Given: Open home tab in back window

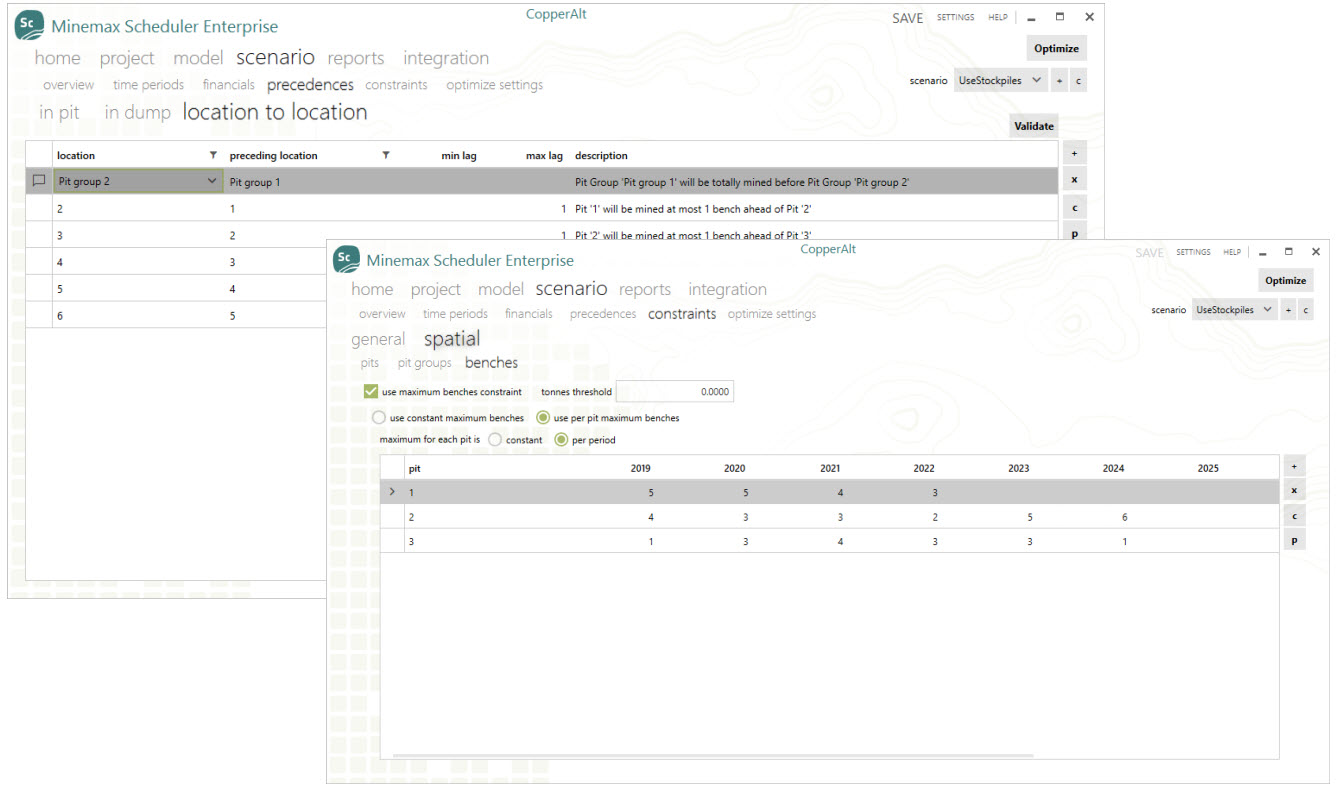Looking at the screenshot, I should [x=57, y=58].
